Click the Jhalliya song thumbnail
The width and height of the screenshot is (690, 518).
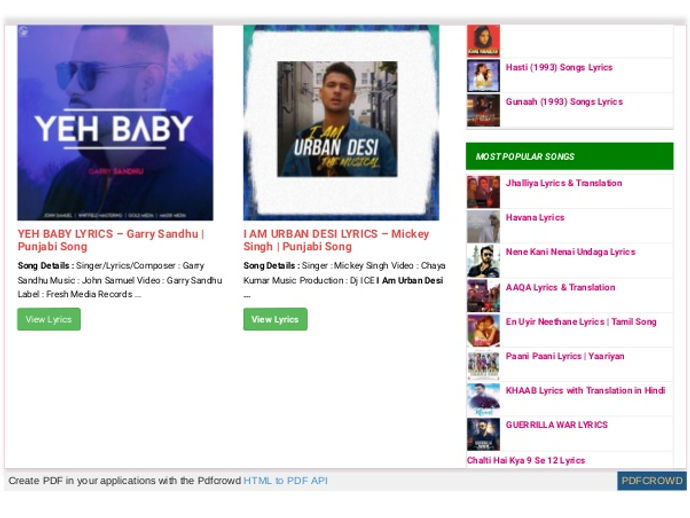pyautogui.click(x=483, y=192)
